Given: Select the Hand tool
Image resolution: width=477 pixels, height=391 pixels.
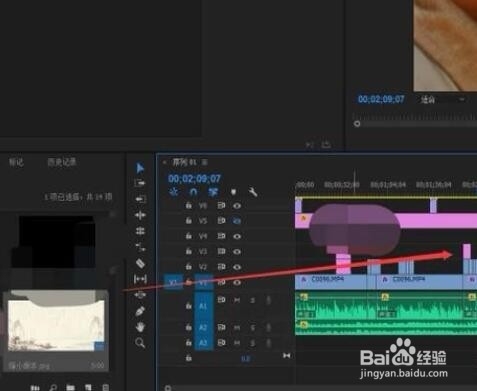Looking at the screenshot, I should click(x=140, y=327).
